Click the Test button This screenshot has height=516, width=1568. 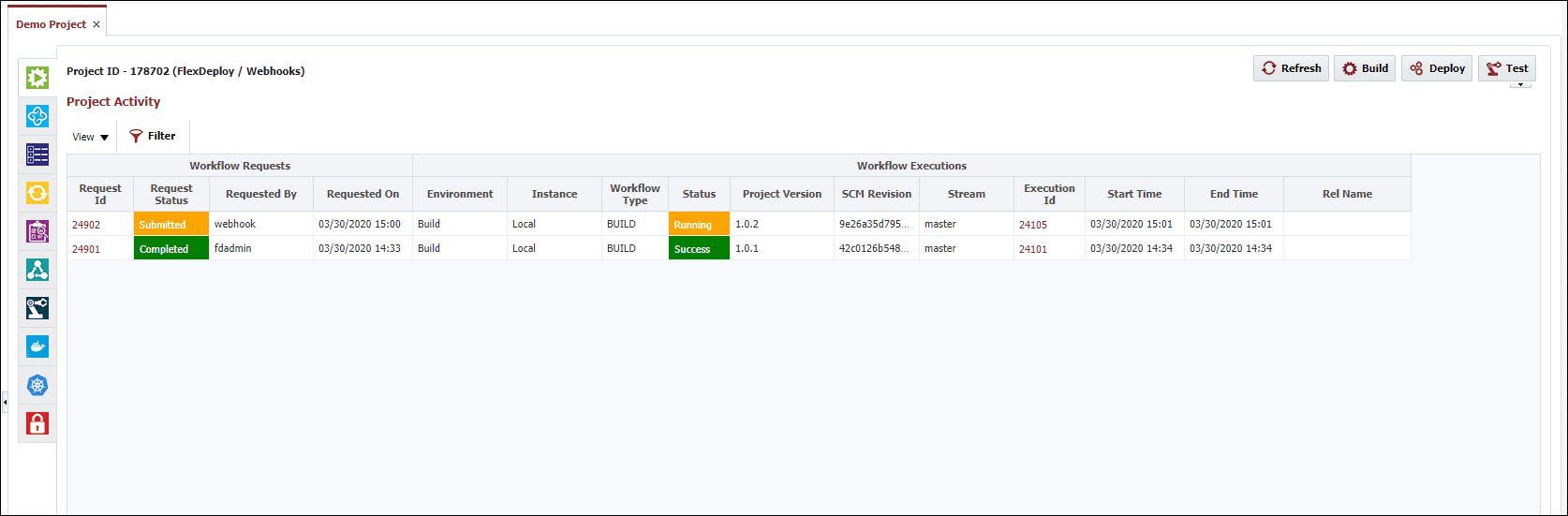1506,68
